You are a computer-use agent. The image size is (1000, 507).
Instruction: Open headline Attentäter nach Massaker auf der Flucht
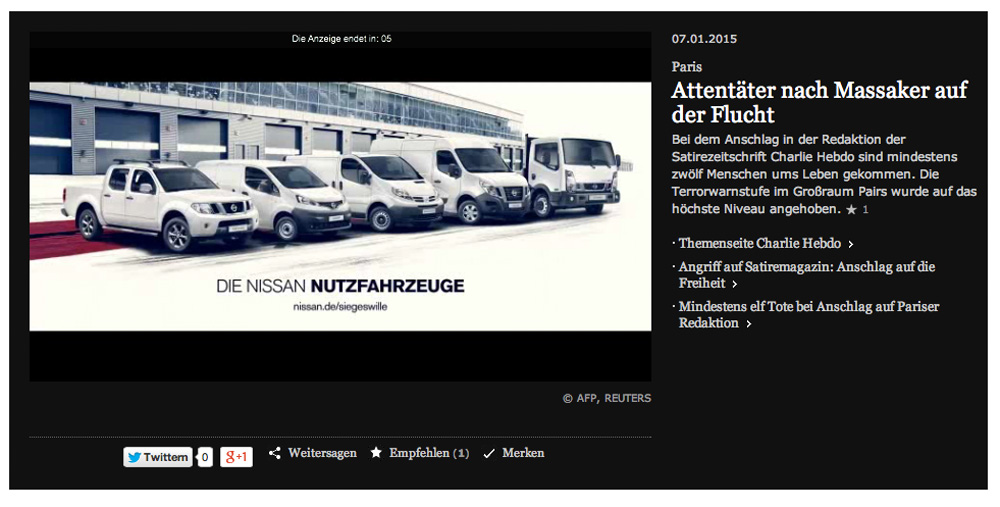pos(820,102)
